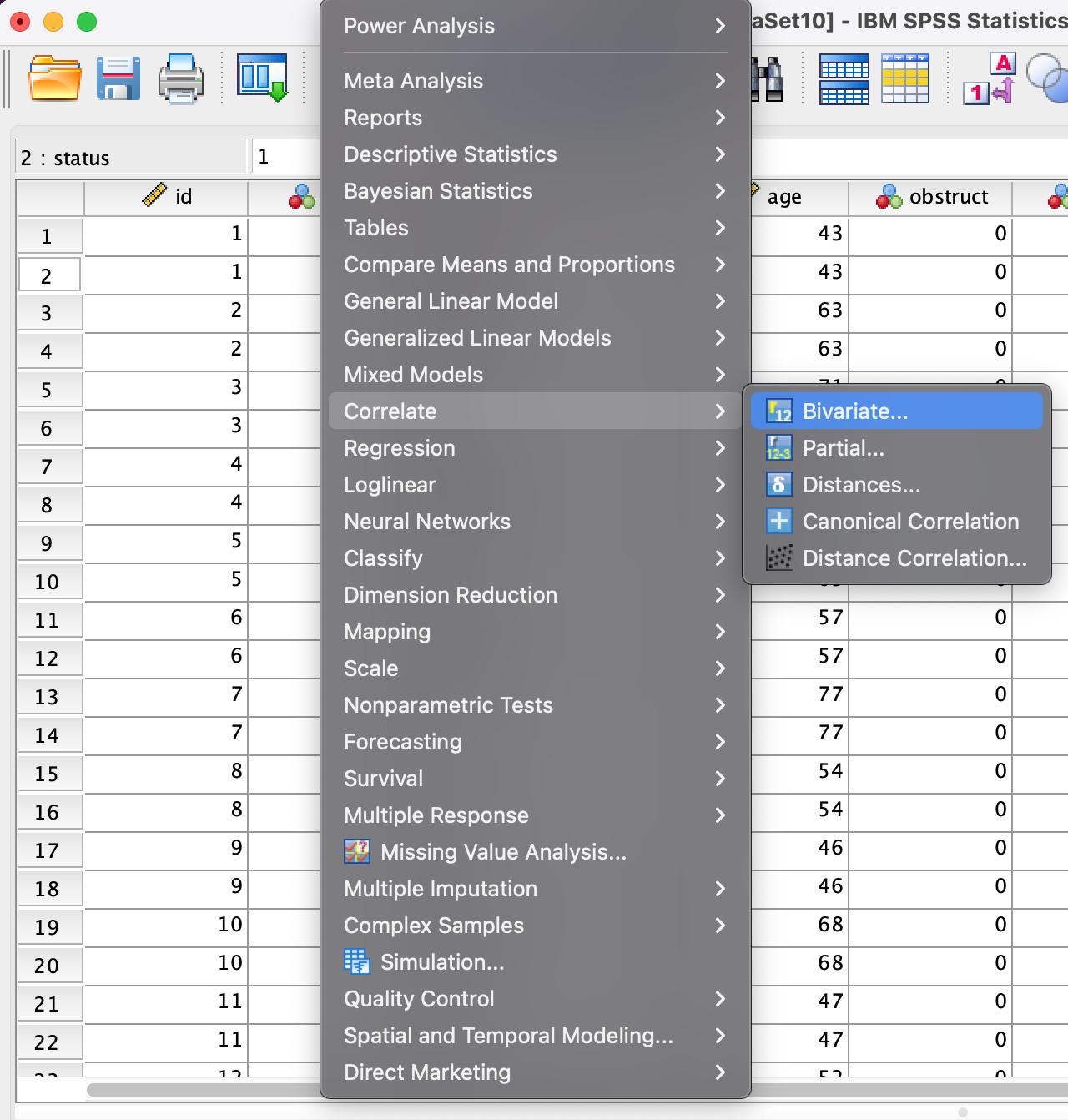Click the Save floppy disk icon

pos(118,78)
